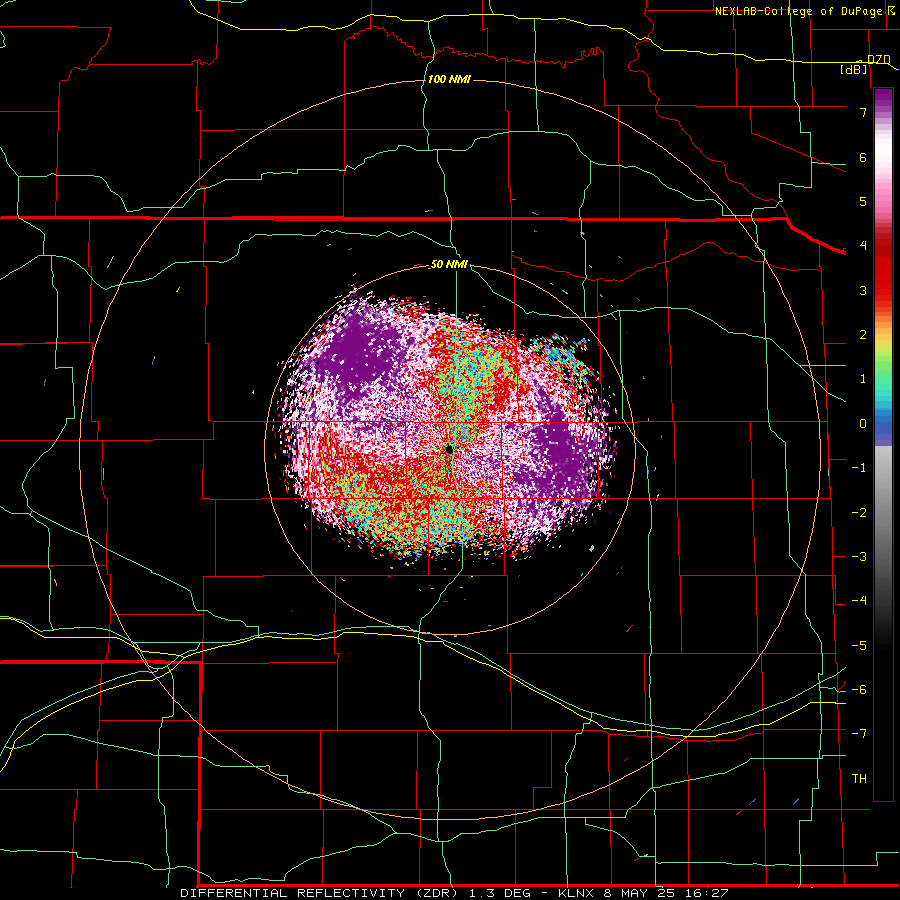This screenshot has width=900, height=900.
Task: Click the "1" value on the color scale
Action: [x=863, y=379]
